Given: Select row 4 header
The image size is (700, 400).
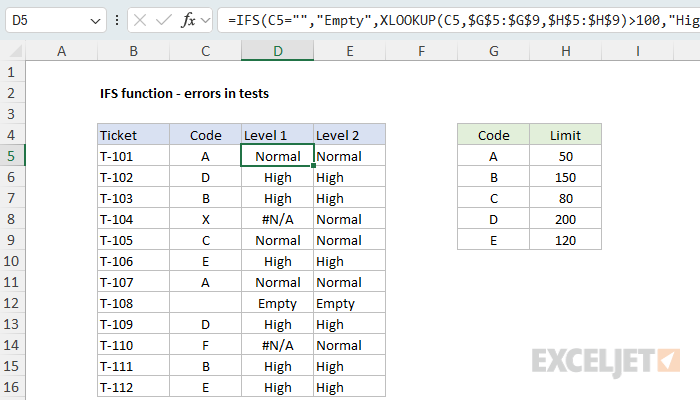Looking at the screenshot, I should pyautogui.click(x=12, y=135).
